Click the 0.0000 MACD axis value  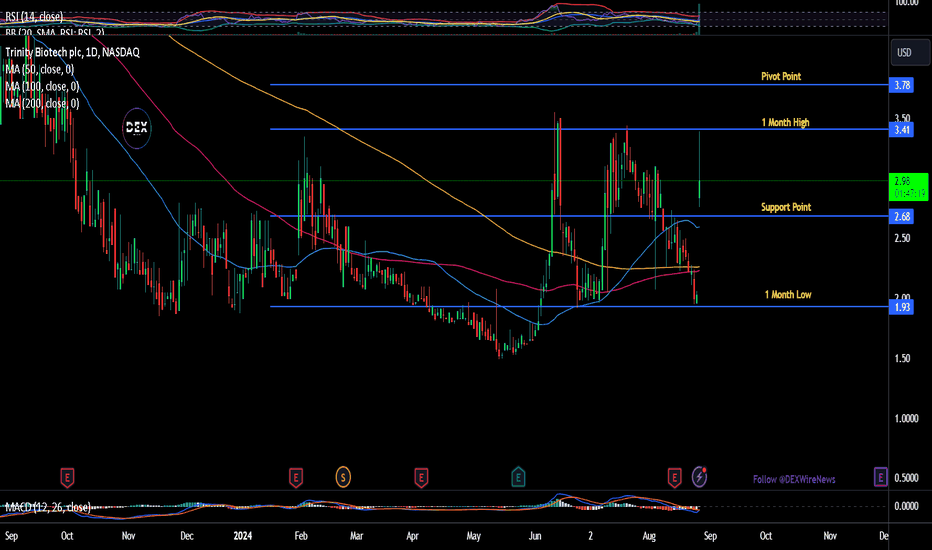906,506
